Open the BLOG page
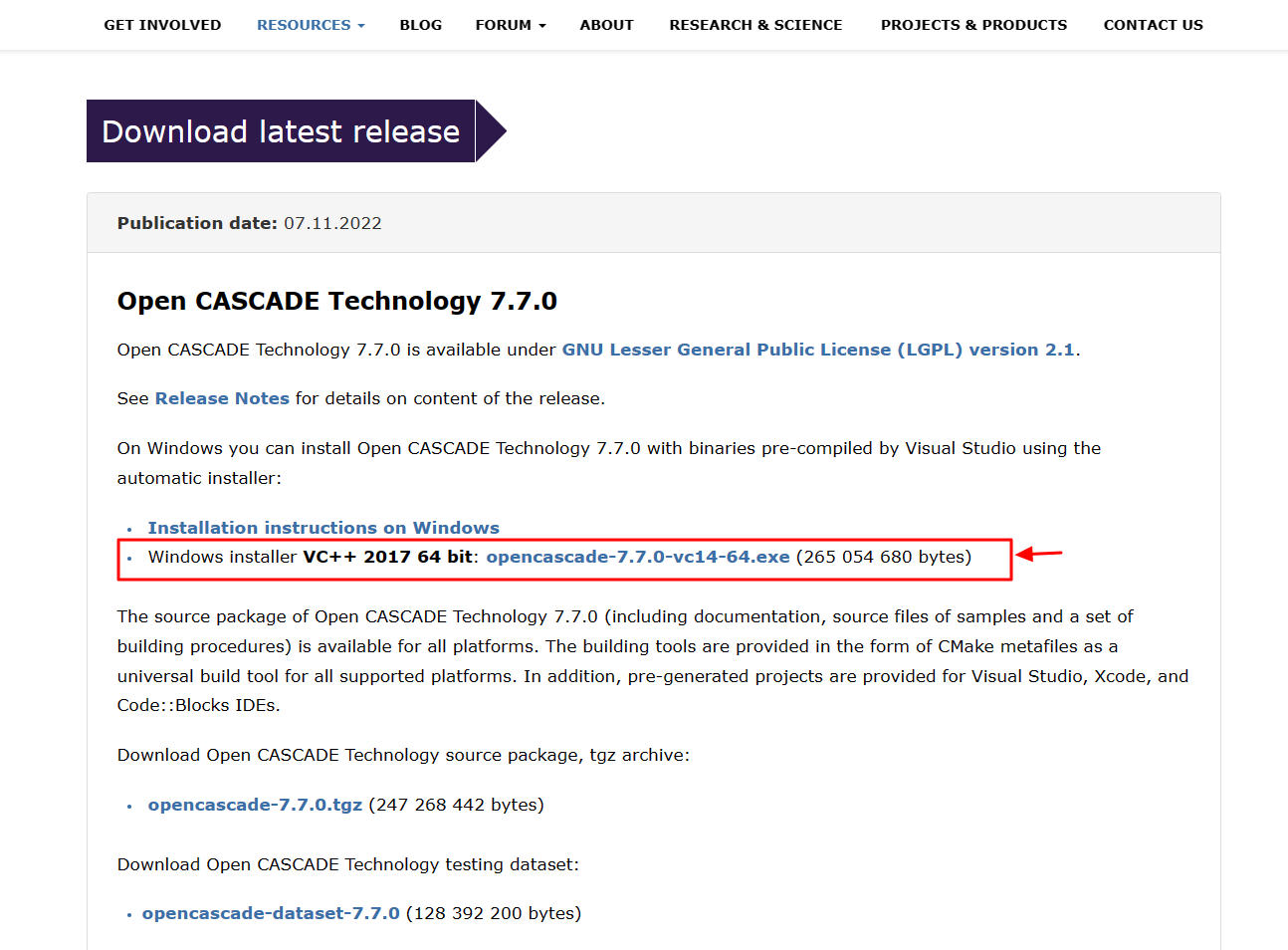Screen dimensions: 1288x950 coord(421,25)
